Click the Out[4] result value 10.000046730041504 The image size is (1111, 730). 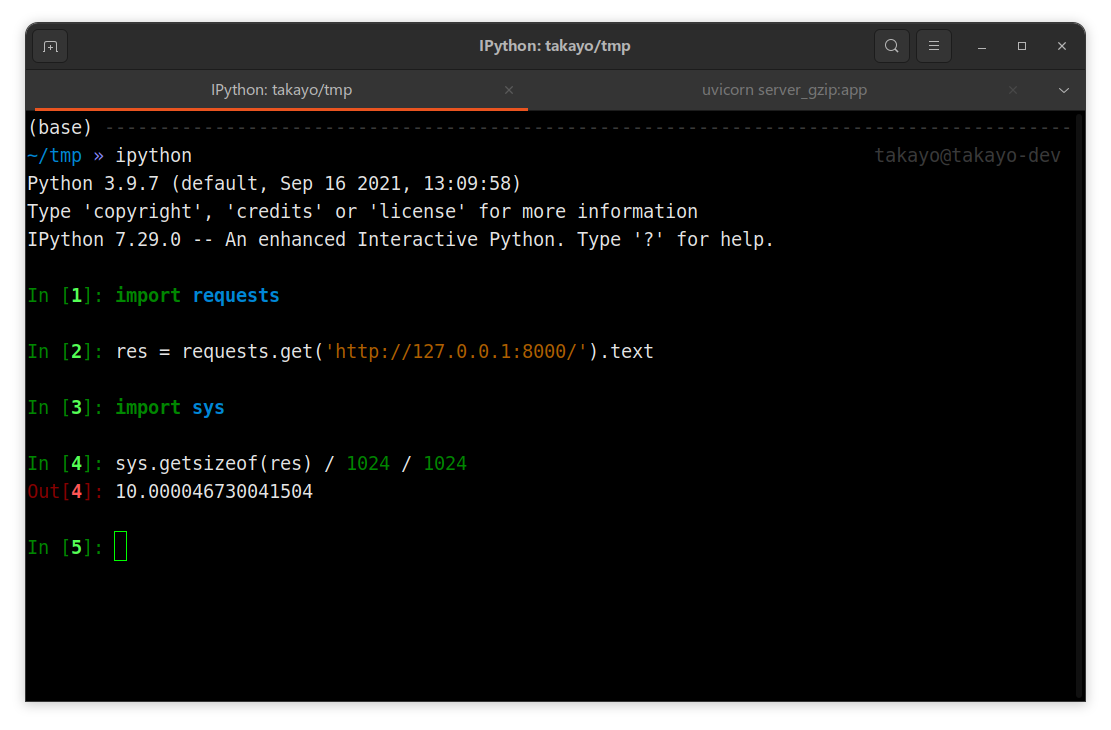point(214,492)
